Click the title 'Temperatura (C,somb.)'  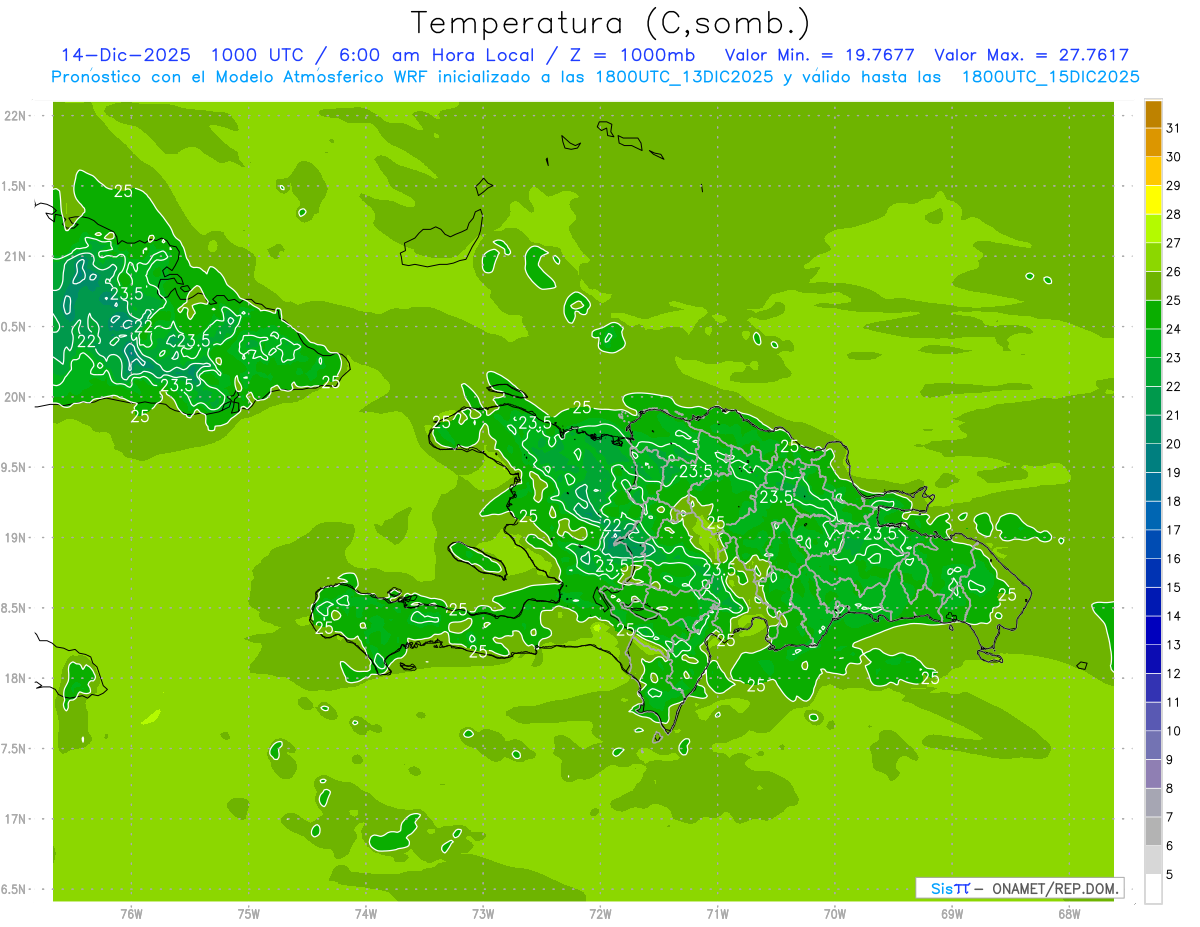(x=611, y=23)
